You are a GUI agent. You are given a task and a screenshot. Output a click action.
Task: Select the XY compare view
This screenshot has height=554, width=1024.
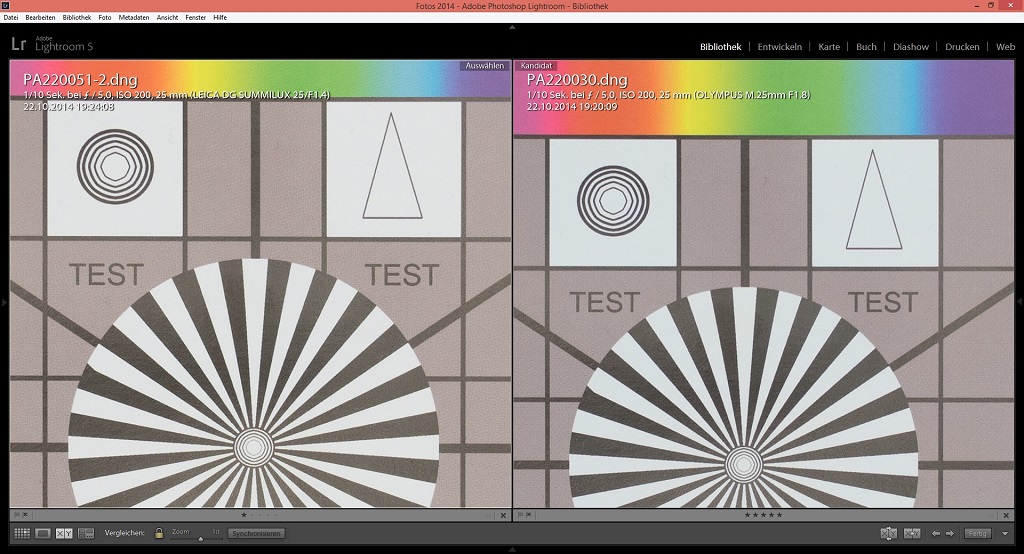coord(64,534)
